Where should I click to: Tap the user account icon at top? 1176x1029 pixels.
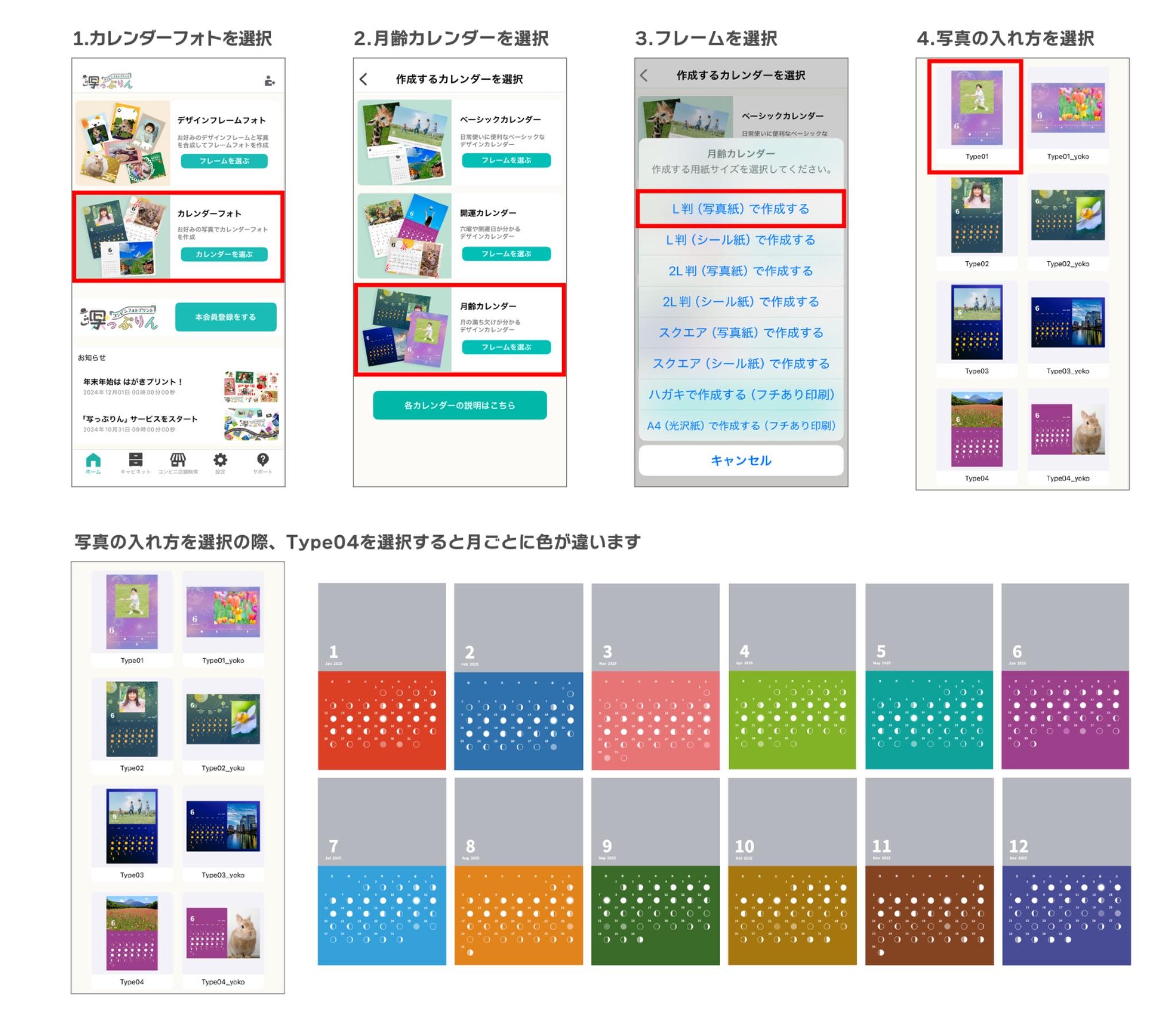click(x=269, y=82)
